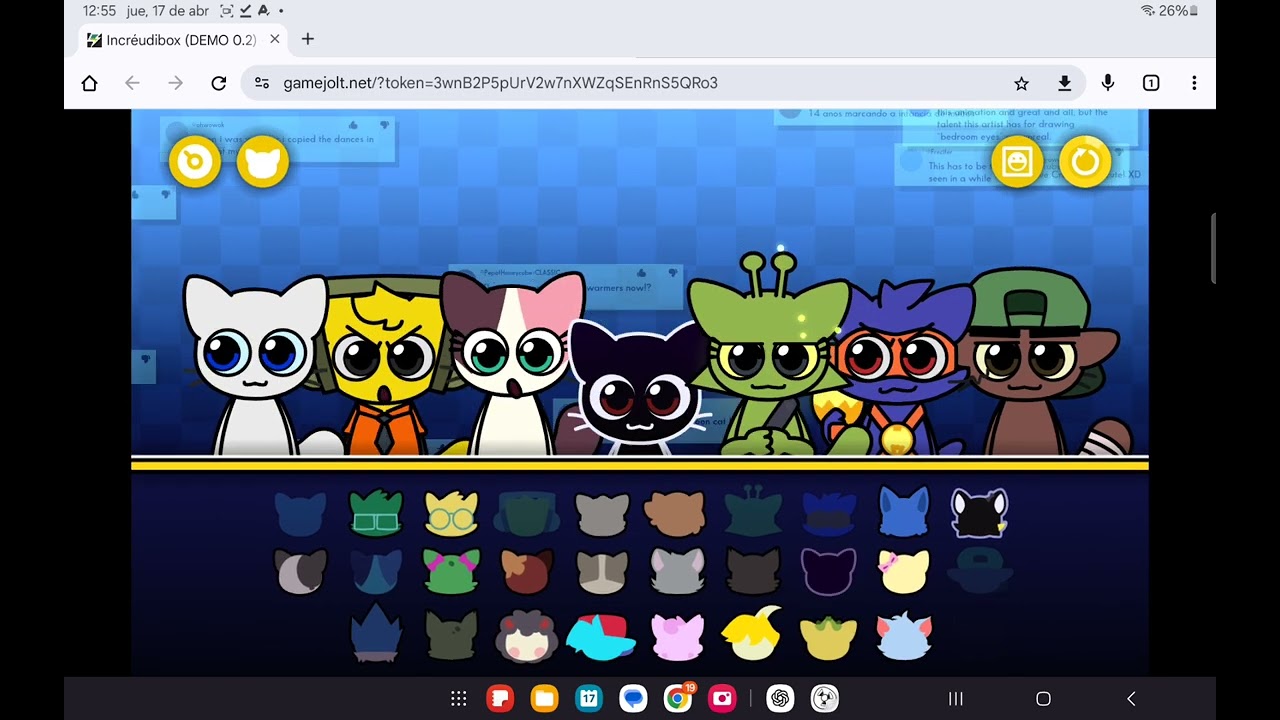Select the gray cat icon with tan stripe
This screenshot has height=720, width=1280.
602,572
